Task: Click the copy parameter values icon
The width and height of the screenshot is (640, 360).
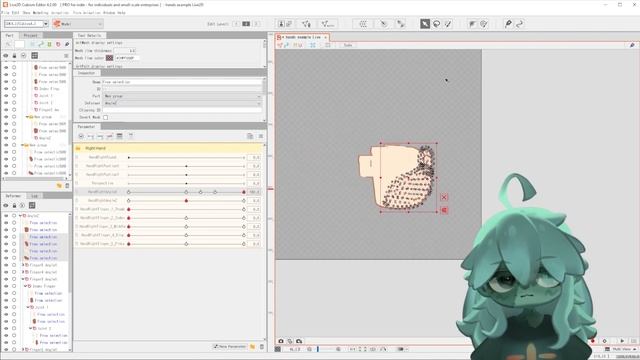Action: coord(250,136)
